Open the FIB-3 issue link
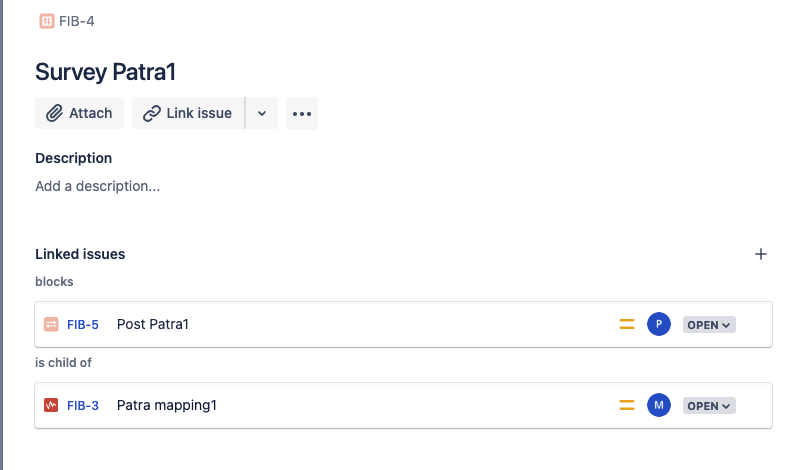 click(x=83, y=406)
